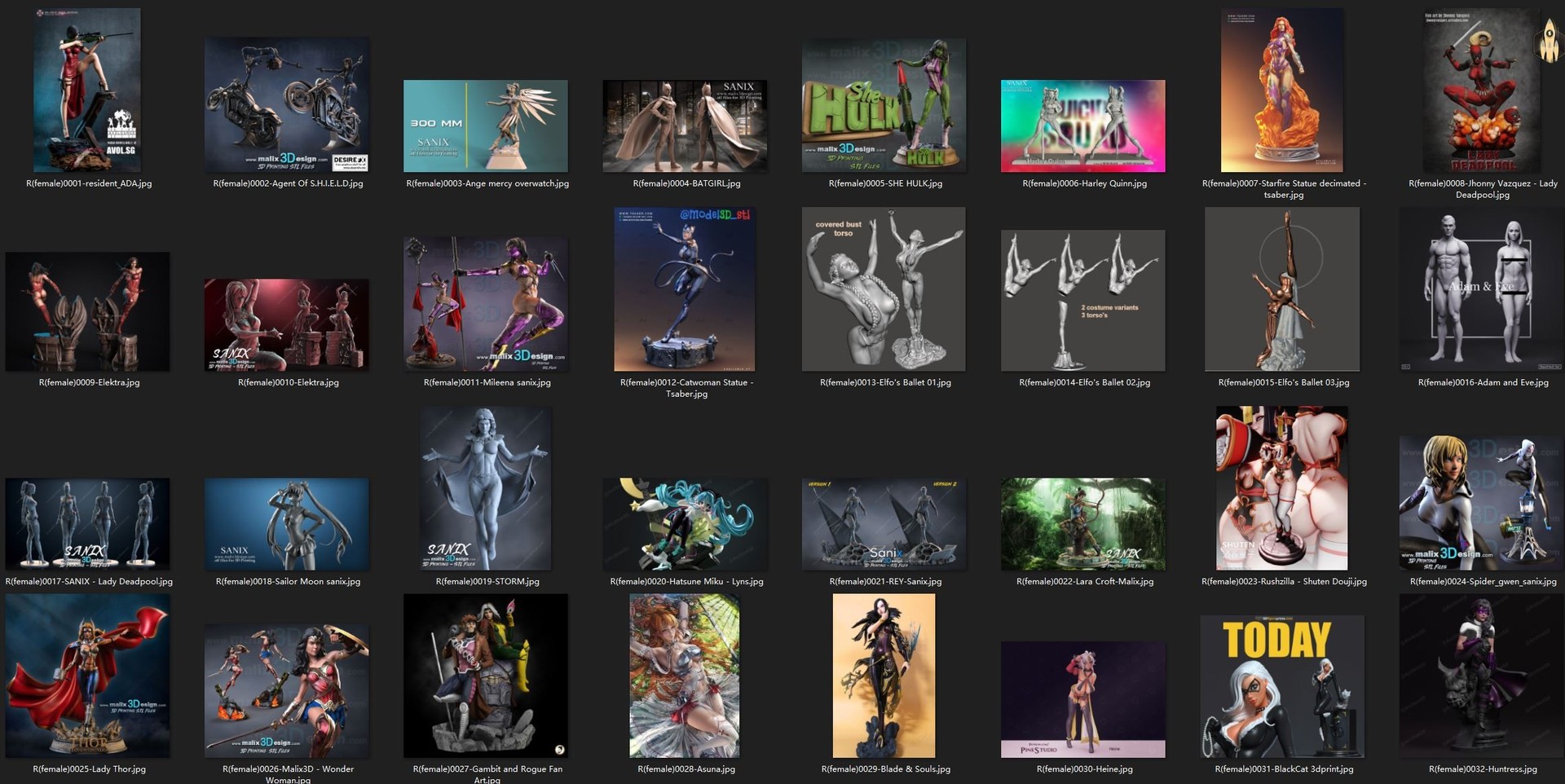1565x784 pixels.
Task: Click filename R(female)0001-resident_ADA.jpg
Action: (x=89, y=183)
